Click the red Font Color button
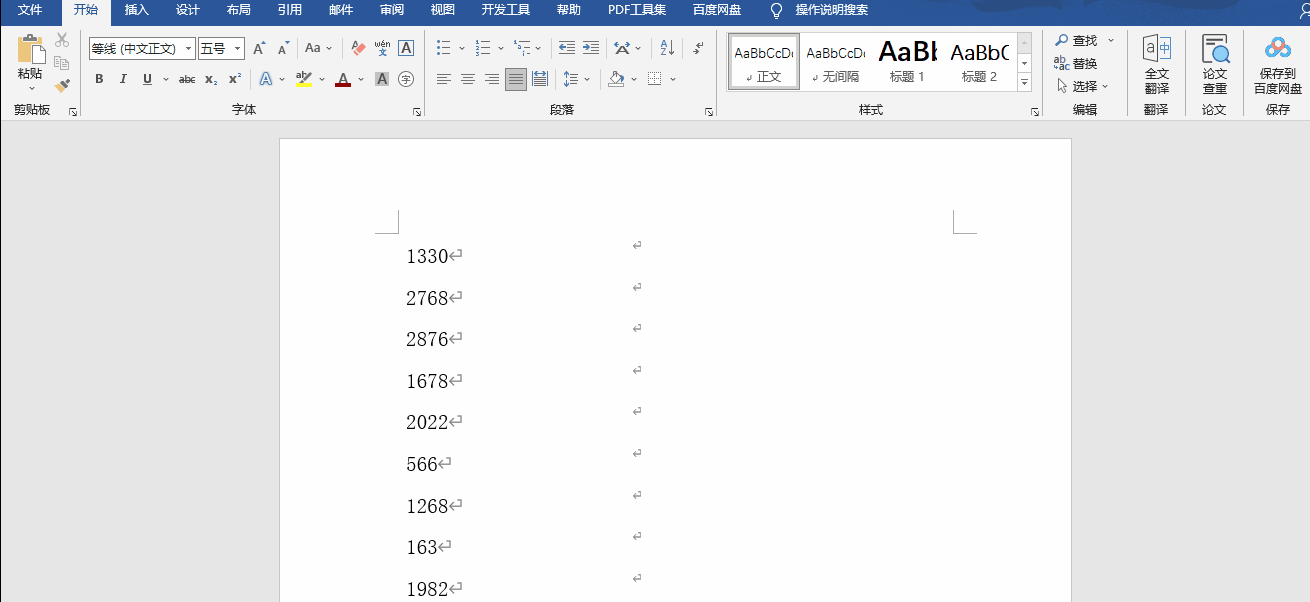The height and width of the screenshot is (602, 1310). (343, 79)
